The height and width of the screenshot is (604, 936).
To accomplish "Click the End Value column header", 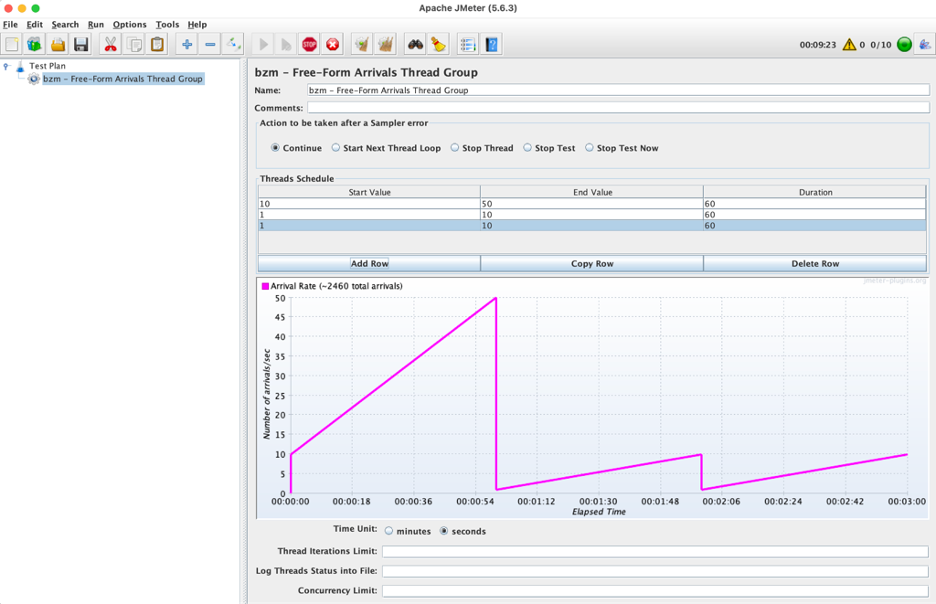I will [x=592, y=192].
